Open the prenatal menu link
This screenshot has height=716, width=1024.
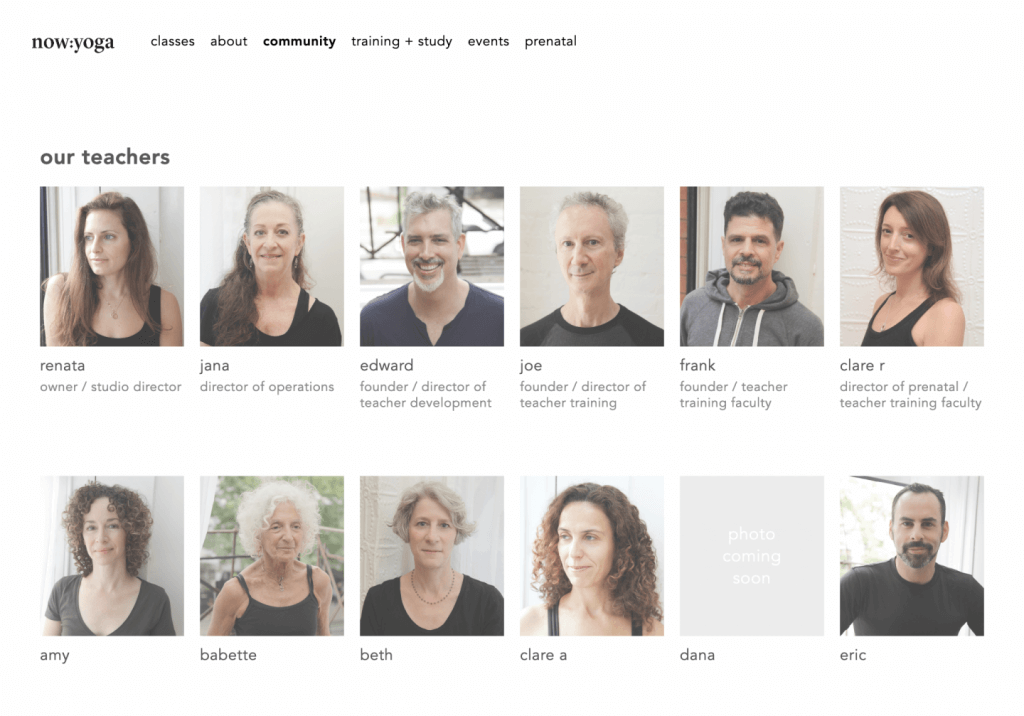click(x=551, y=42)
